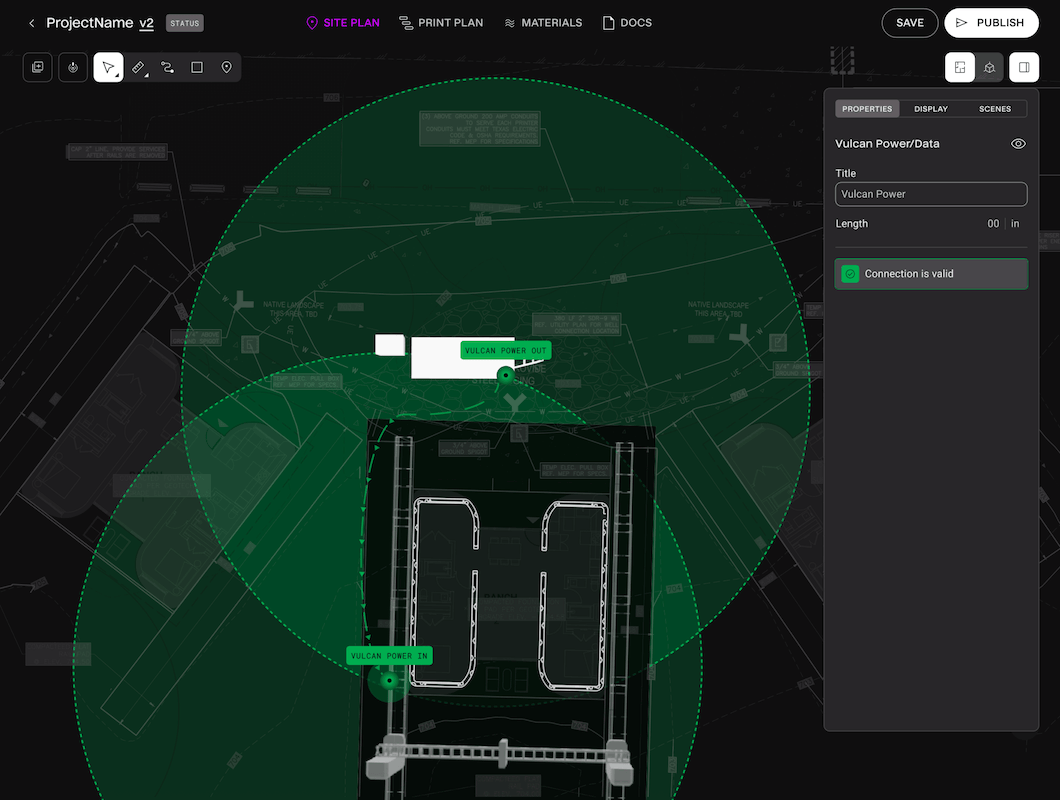The height and width of the screenshot is (800, 1060).
Task: Open the v2 version dropdown
Action: click(x=146, y=23)
